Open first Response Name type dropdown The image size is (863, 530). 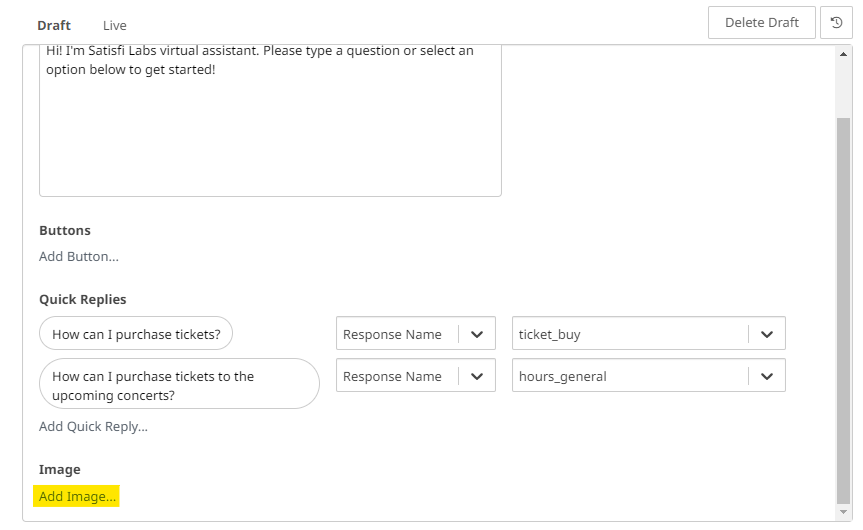[397, 335]
